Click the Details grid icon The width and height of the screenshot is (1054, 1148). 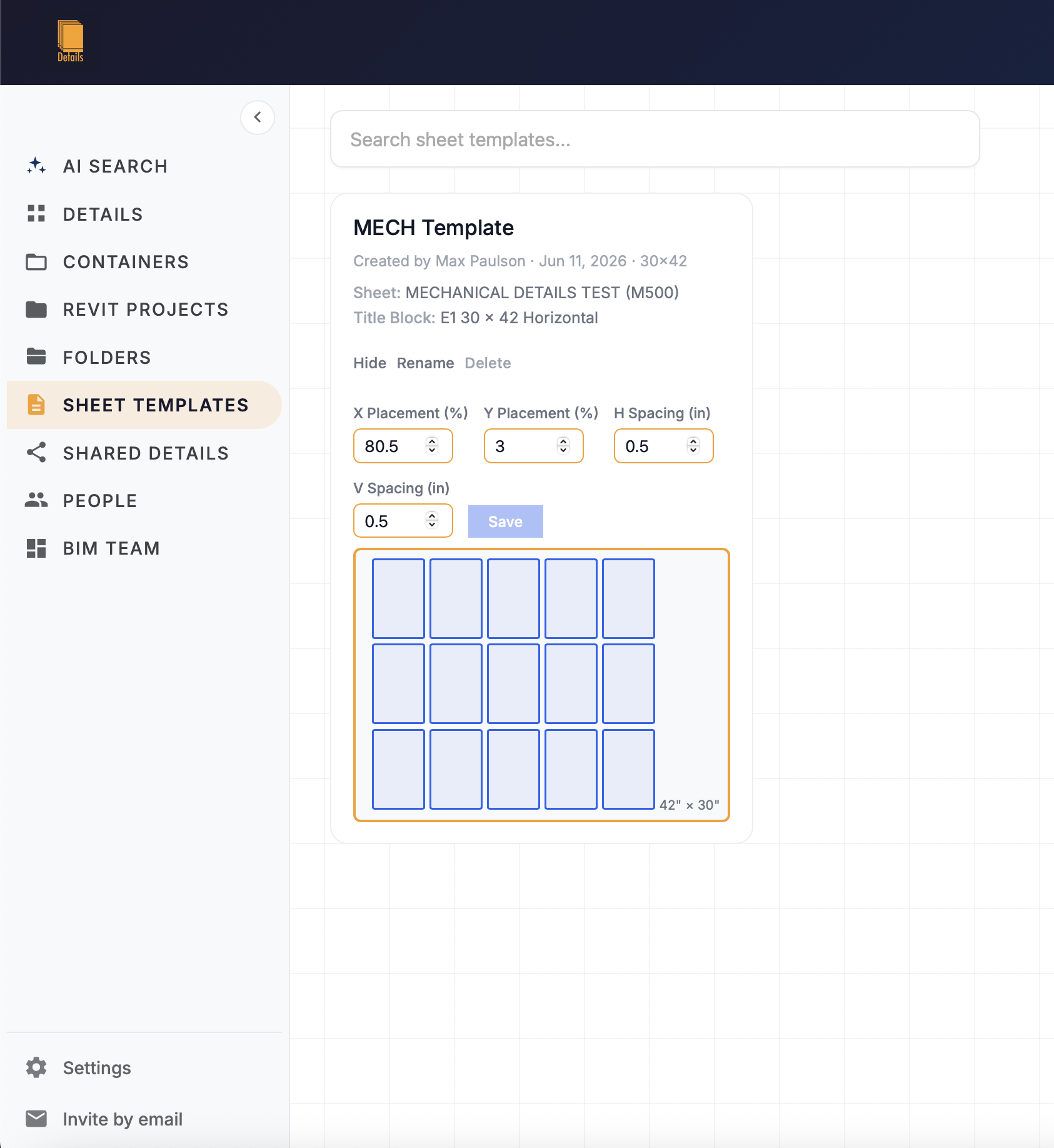(36, 214)
